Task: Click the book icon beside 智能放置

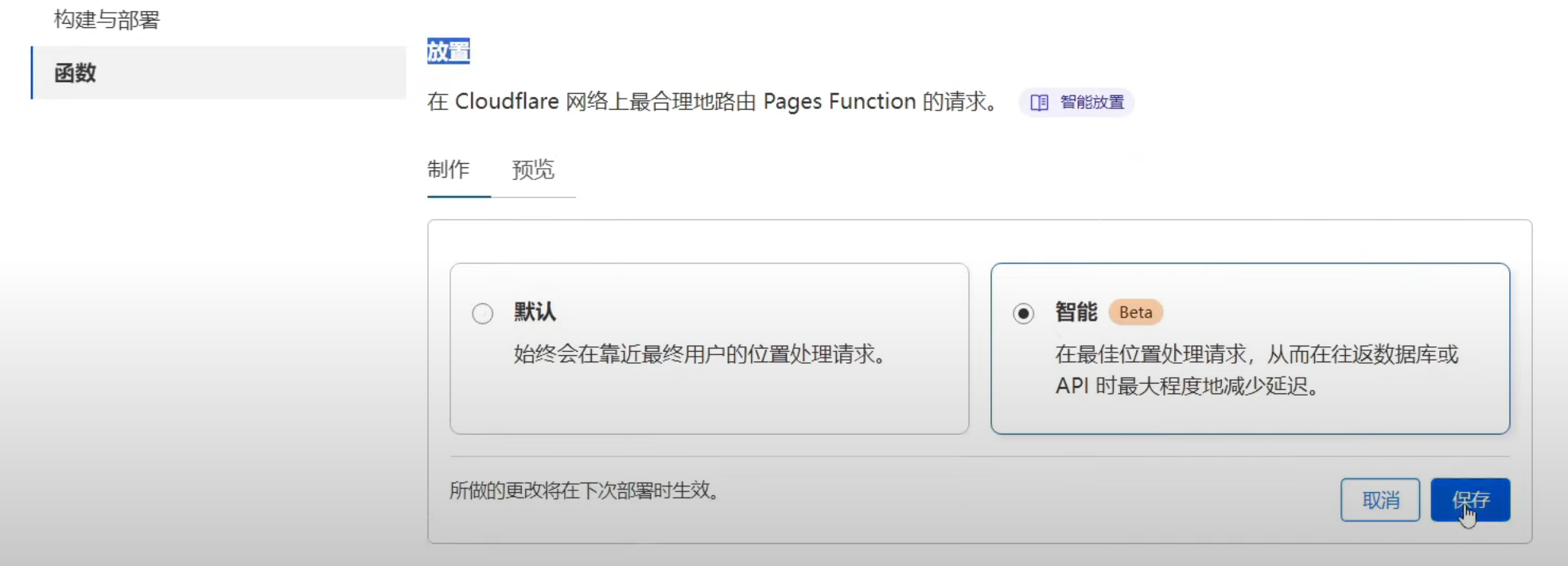Action: [1039, 103]
